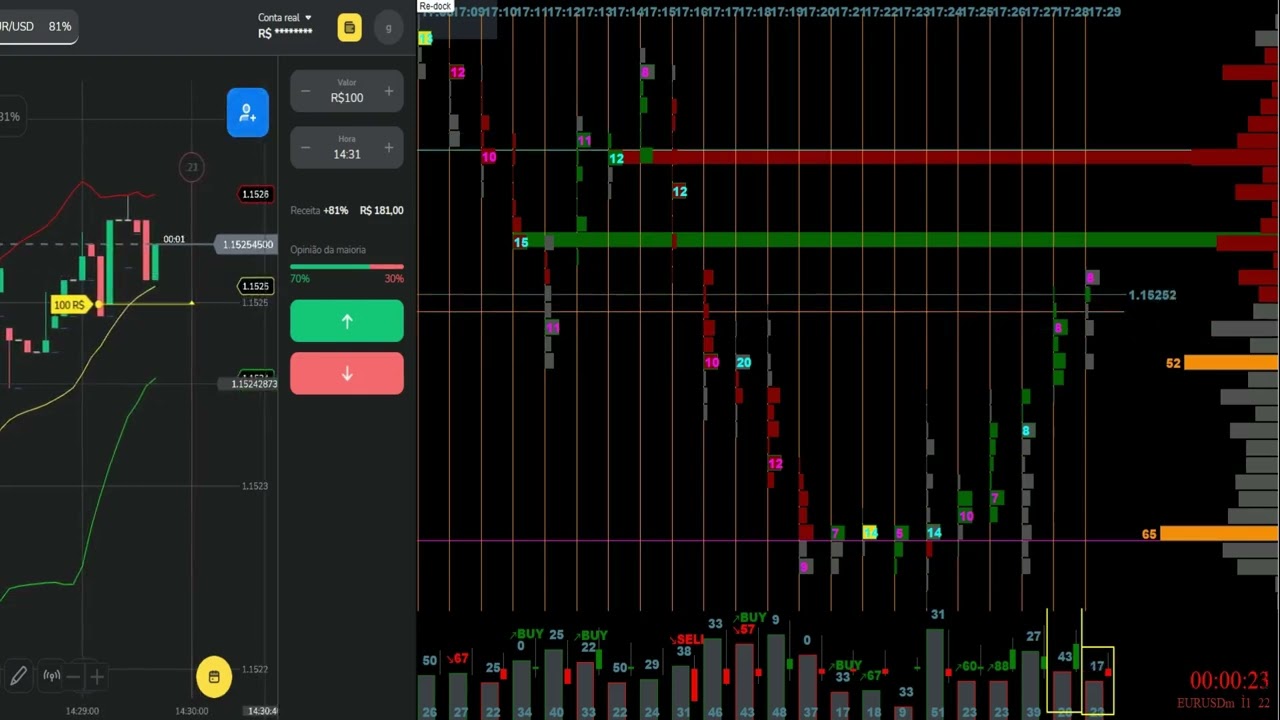The height and width of the screenshot is (720, 1280).
Task: Decrease Valor amount with minus
Action: (306, 91)
